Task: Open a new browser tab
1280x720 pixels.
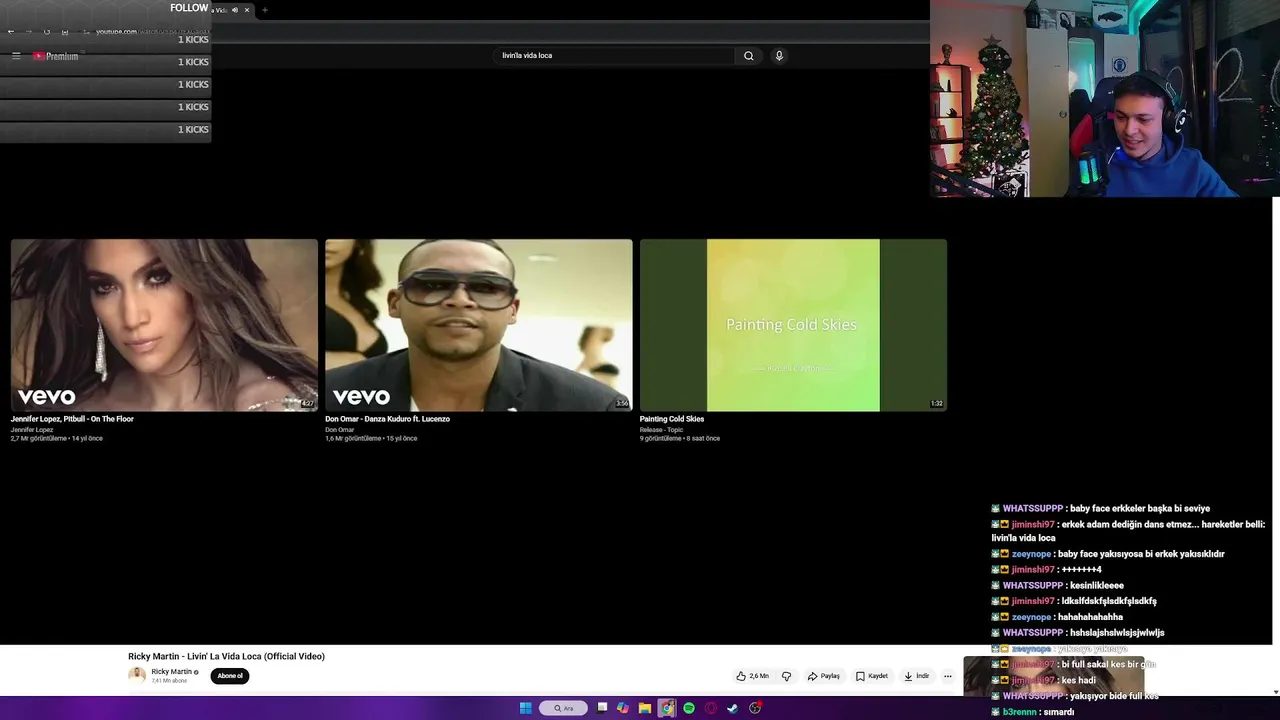Action: tap(265, 10)
